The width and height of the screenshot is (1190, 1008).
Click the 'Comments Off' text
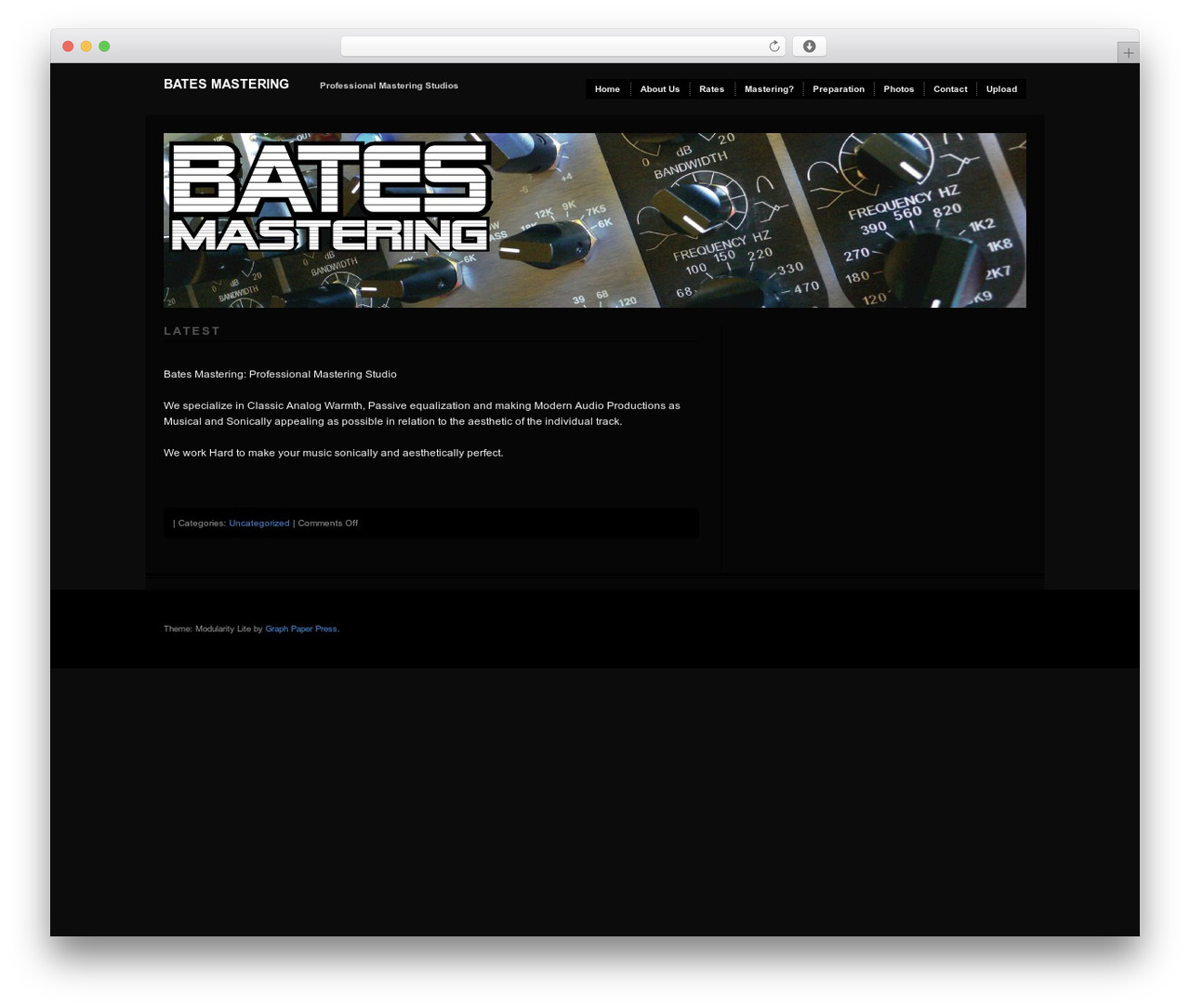click(x=327, y=524)
